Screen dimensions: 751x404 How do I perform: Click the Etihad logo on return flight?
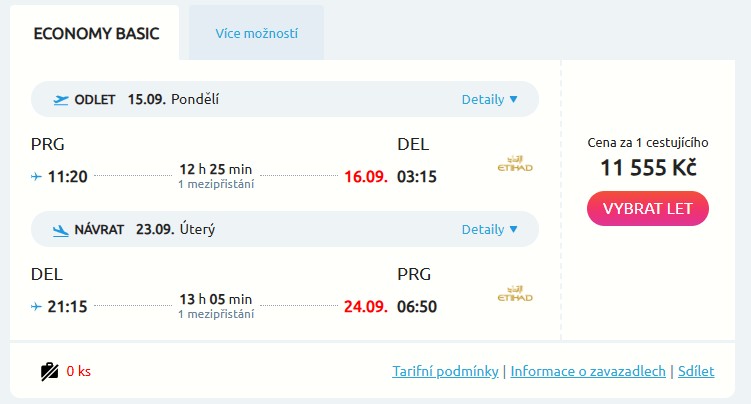[x=516, y=295]
